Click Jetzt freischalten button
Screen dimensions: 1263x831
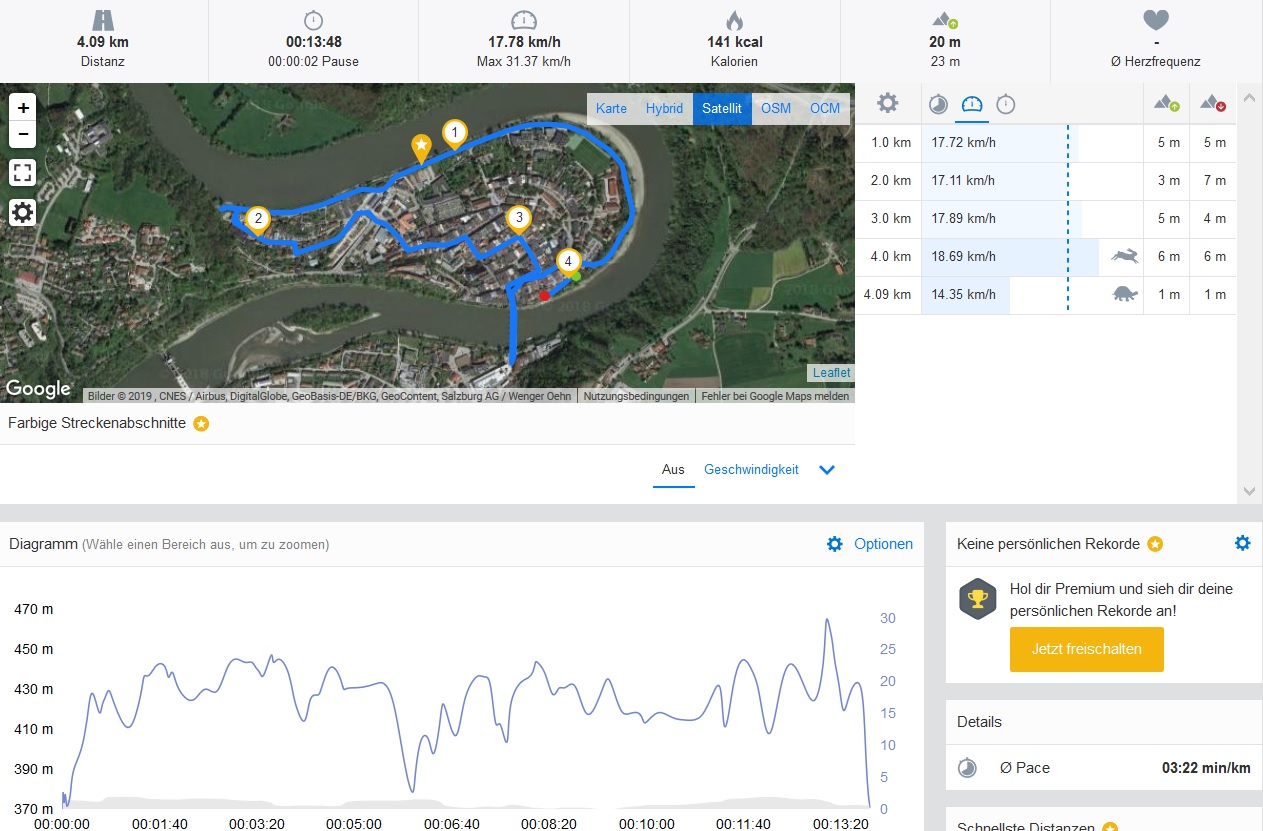(1086, 649)
